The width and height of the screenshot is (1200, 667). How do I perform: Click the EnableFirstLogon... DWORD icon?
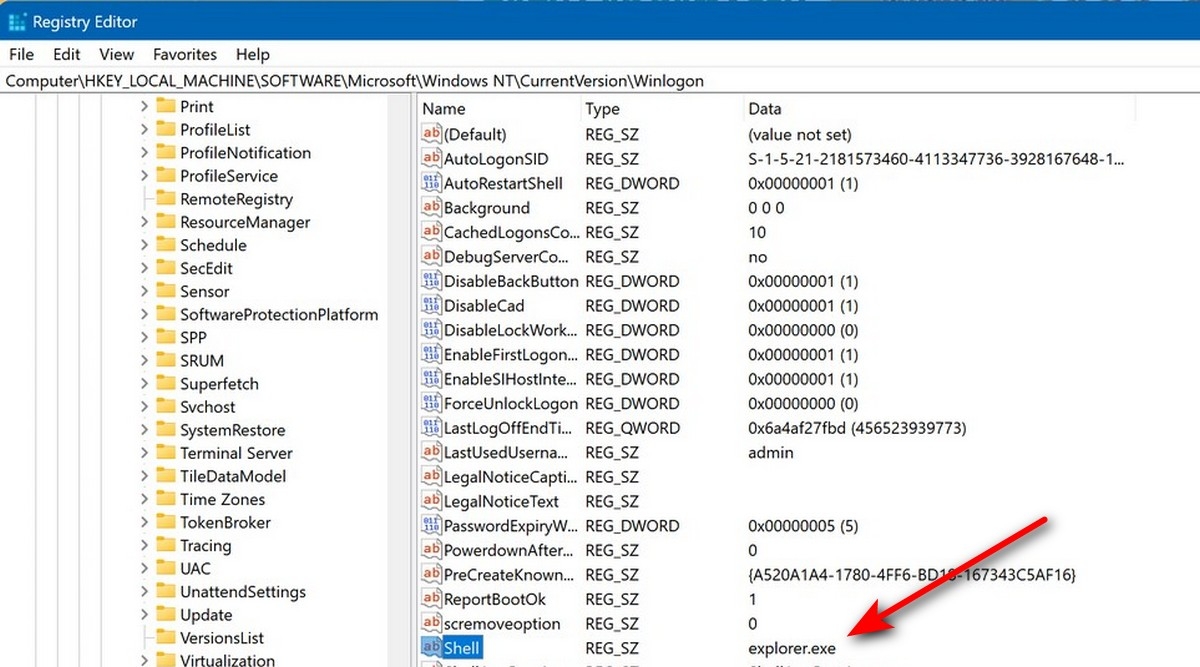tap(432, 354)
